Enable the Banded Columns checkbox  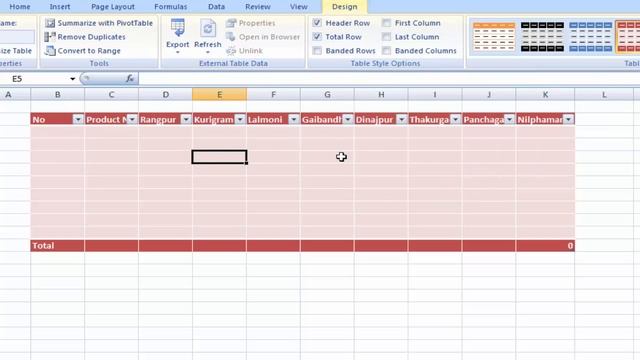coord(386,51)
